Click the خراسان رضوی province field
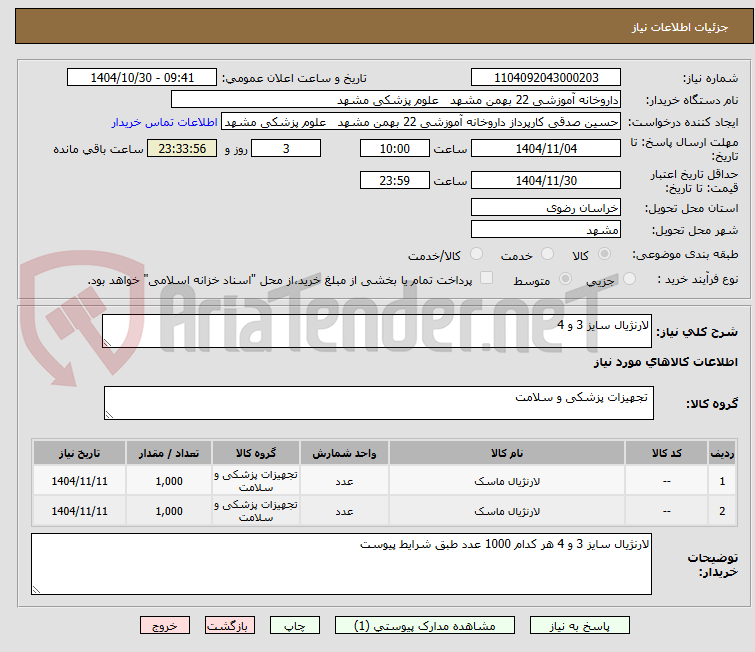Viewport: 755px width, 652px height. tap(546, 208)
